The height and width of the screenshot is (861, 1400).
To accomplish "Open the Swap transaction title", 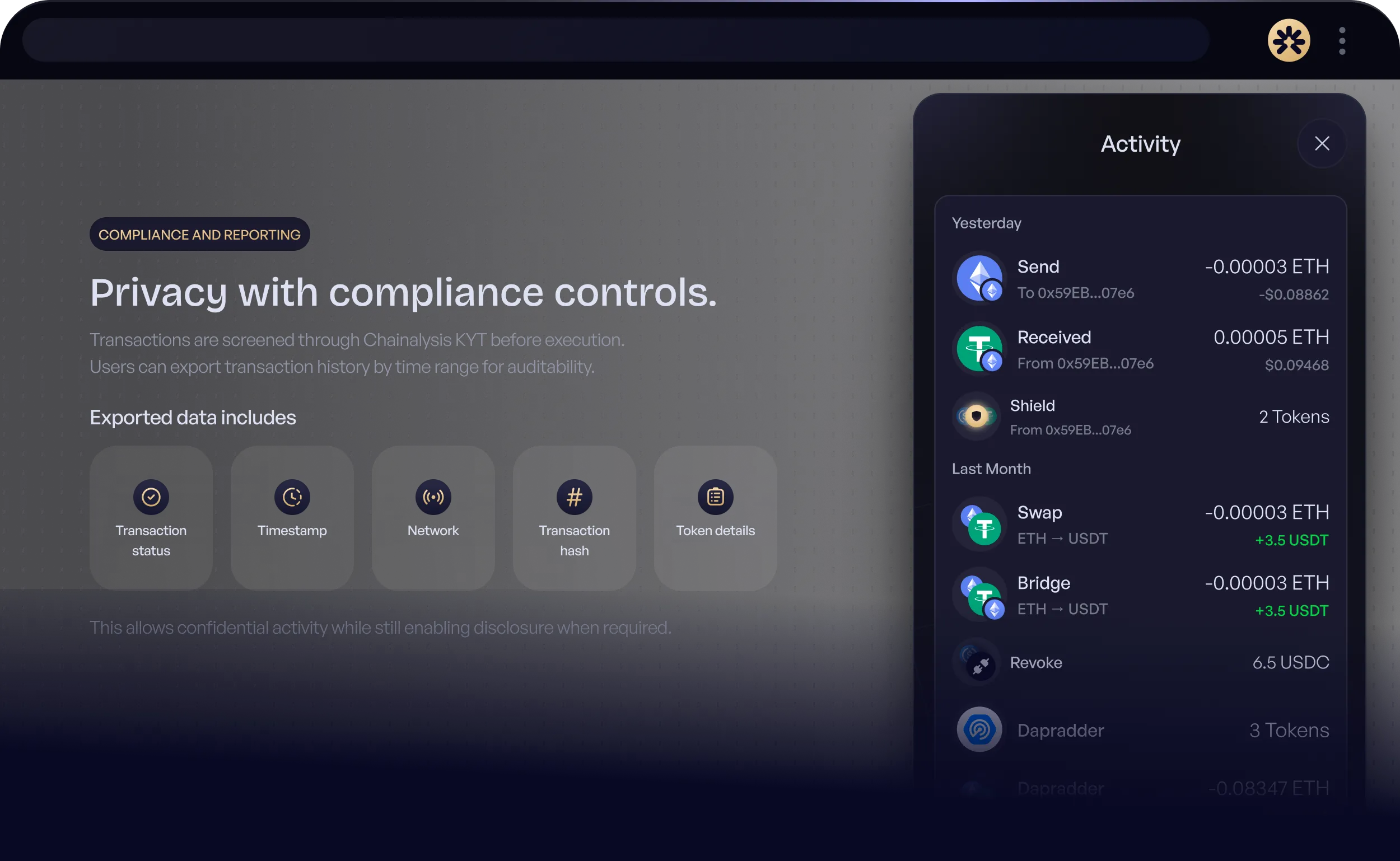I will click(1039, 512).
